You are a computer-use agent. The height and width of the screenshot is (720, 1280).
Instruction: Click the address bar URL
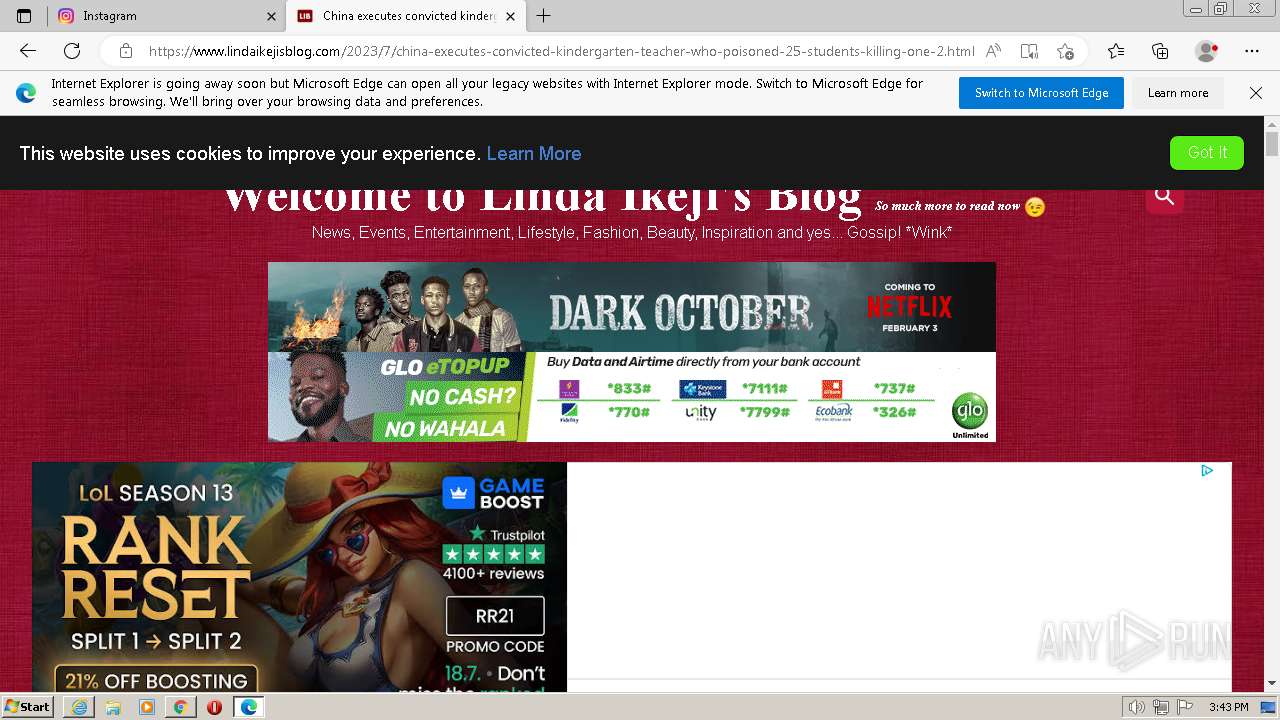[561, 51]
